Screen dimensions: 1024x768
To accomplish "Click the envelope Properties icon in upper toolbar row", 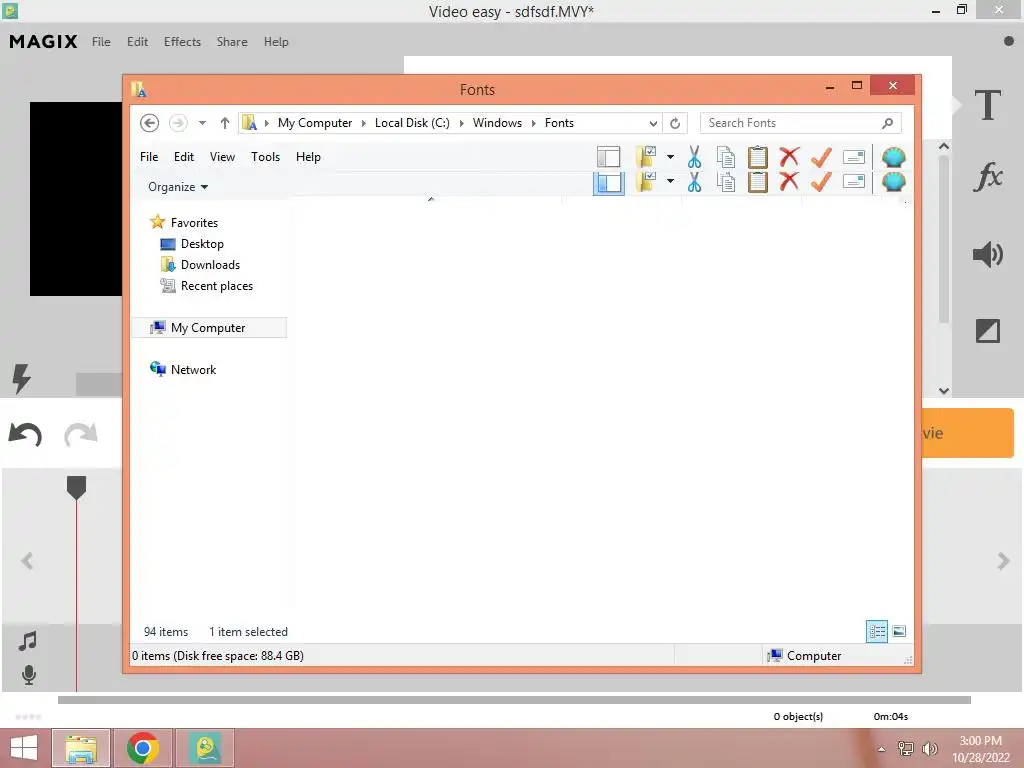I will pyautogui.click(x=854, y=157).
